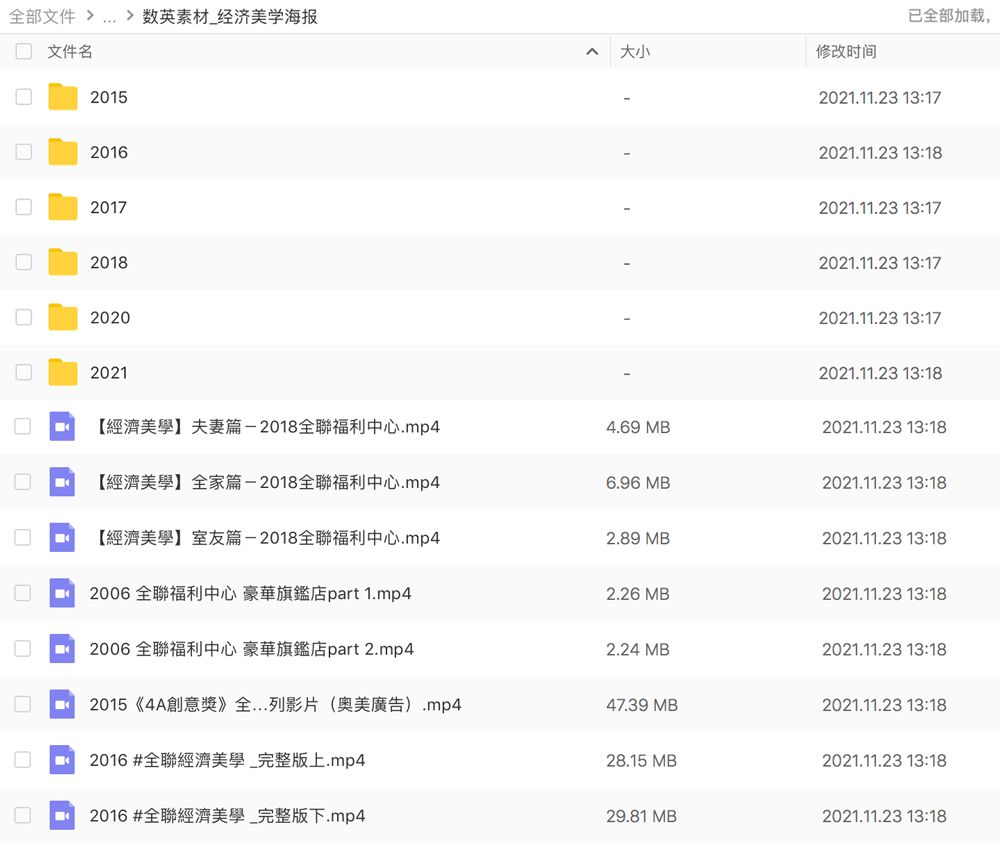The image size is (1000, 851).
Task: Click video icon for 夫妻篇 mp4 file
Action: tap(62, 427)
